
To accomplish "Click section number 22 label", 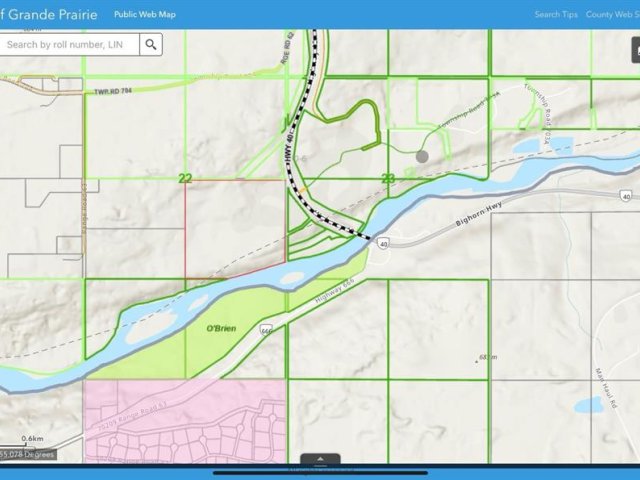I will pos(185,178).
